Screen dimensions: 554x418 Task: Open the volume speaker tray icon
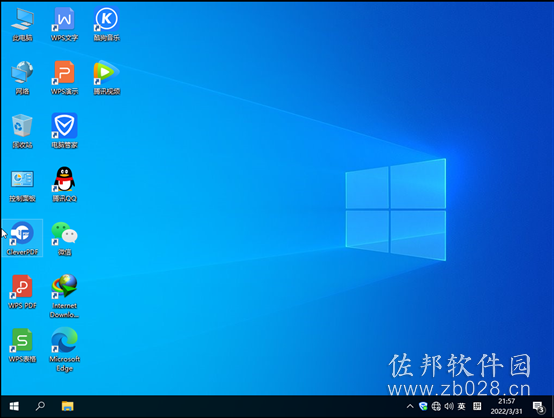449,406
